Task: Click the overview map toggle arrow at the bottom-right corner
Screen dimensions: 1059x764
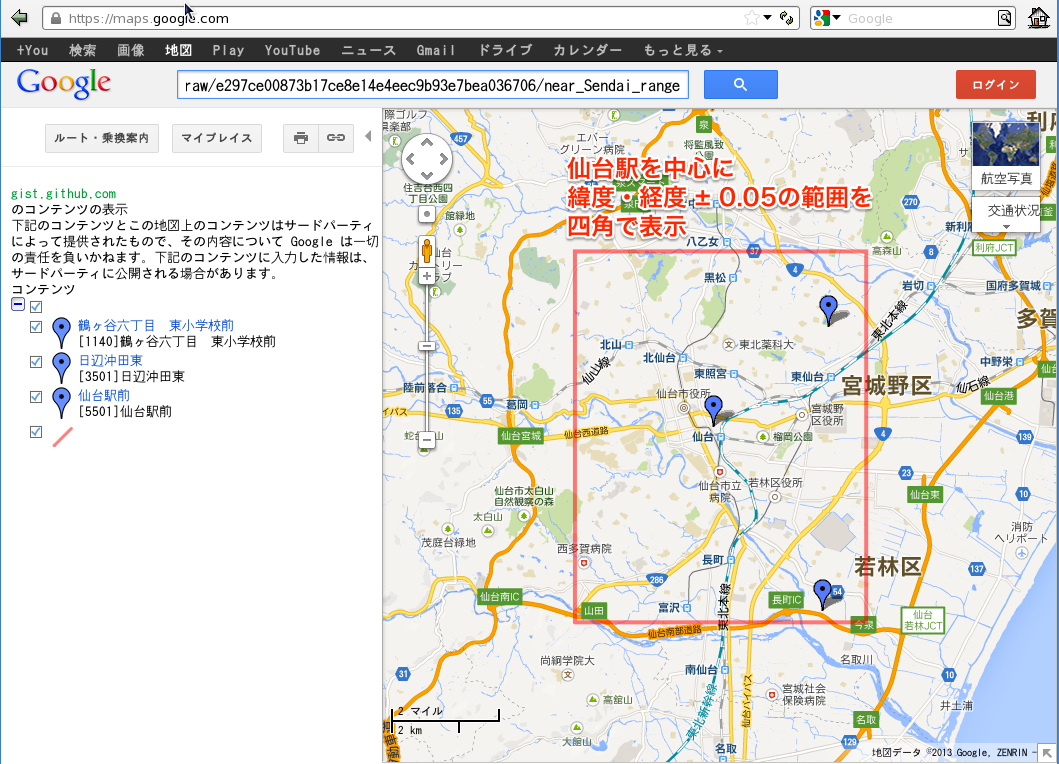Action: click(x=1048, y=753)
